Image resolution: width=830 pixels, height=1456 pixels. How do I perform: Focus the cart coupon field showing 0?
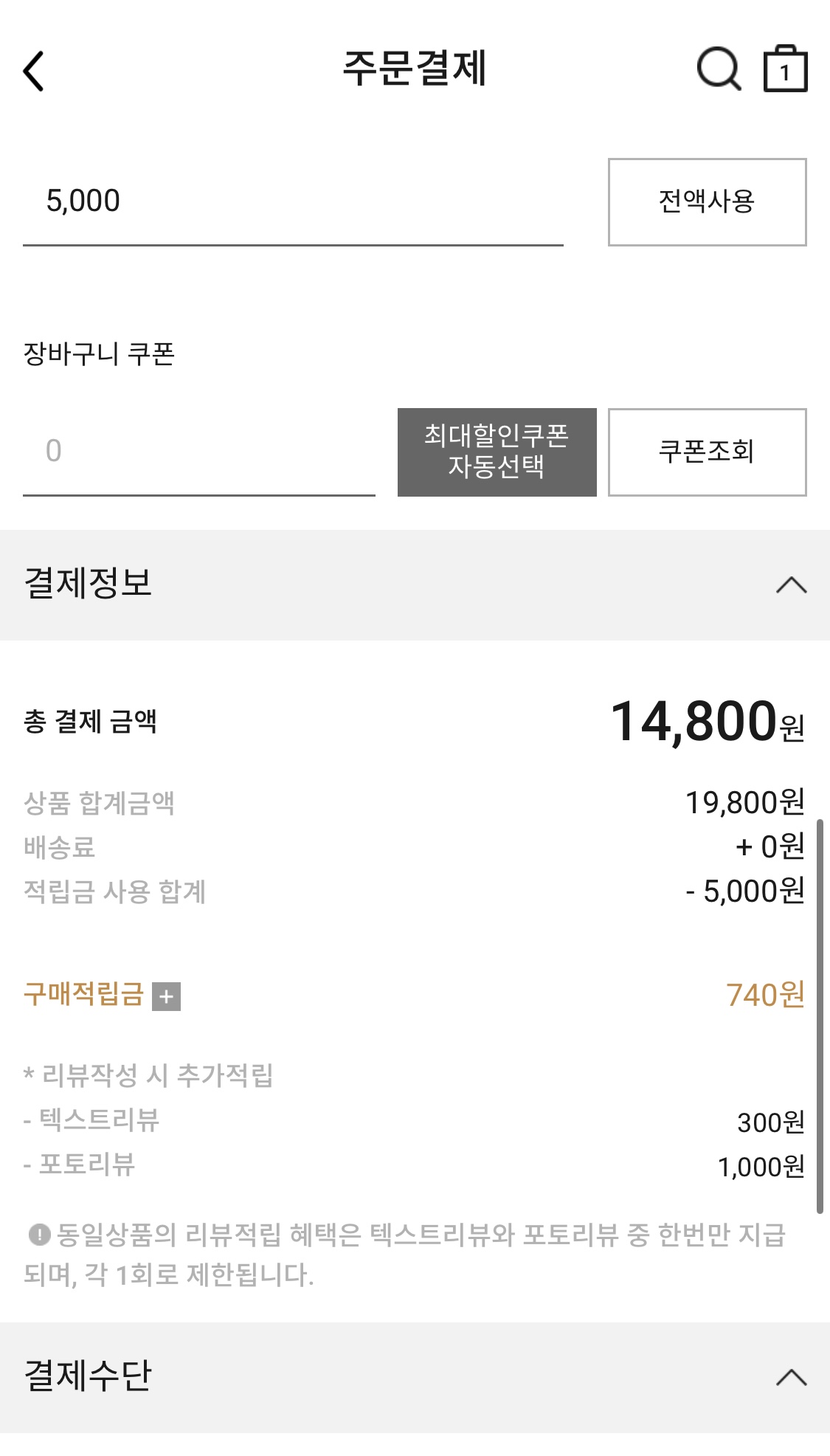click(198, 452)
